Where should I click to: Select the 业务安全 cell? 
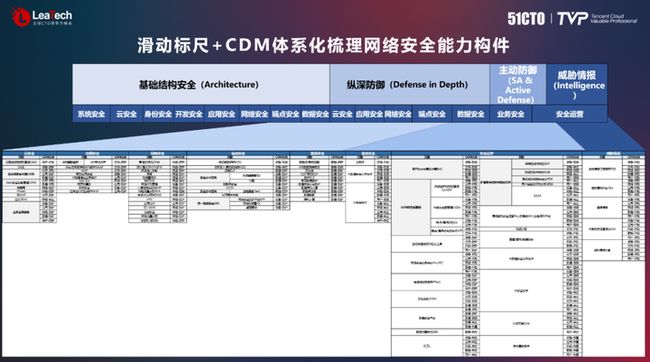tap(511, 114)
